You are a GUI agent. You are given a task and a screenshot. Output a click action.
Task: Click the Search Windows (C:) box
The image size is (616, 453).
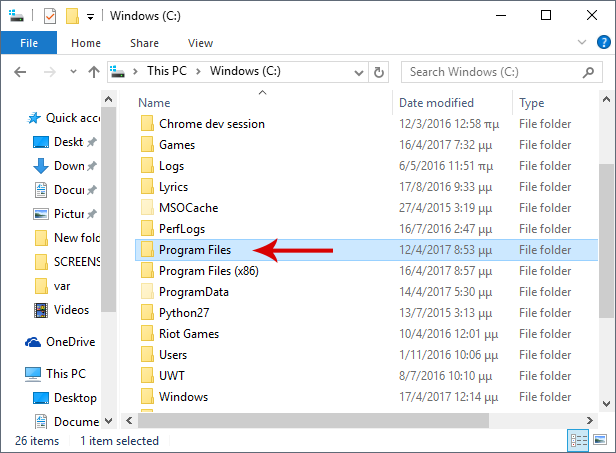click(x=502, y=72)
